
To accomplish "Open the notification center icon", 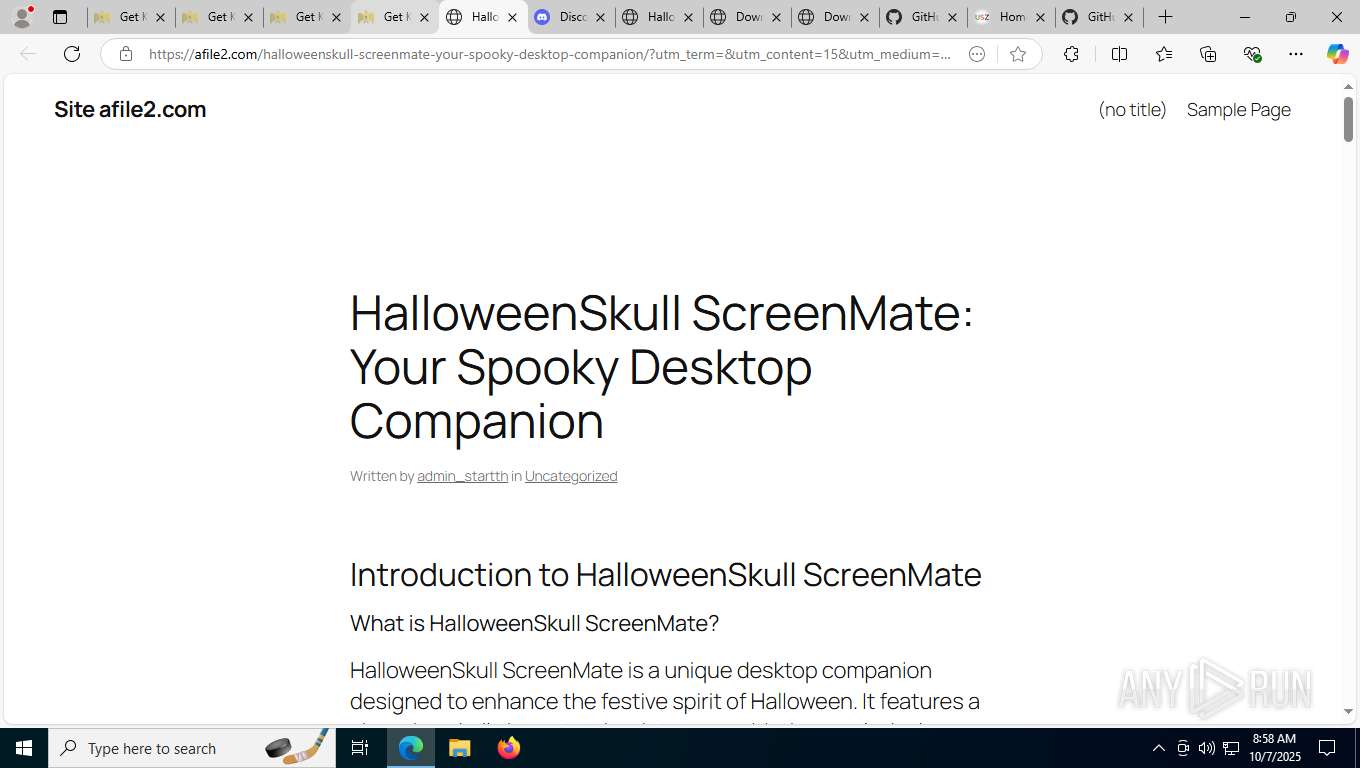I will [1327, 748].
